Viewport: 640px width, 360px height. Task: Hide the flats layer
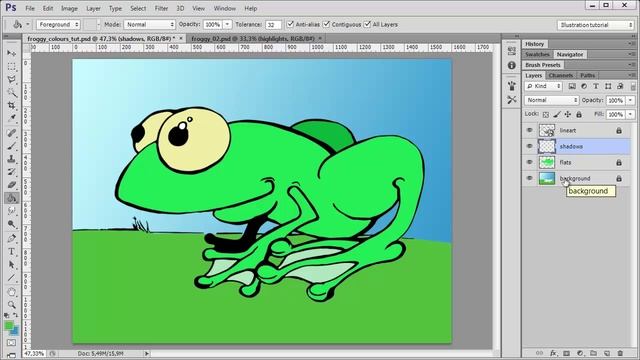[529, 162]
